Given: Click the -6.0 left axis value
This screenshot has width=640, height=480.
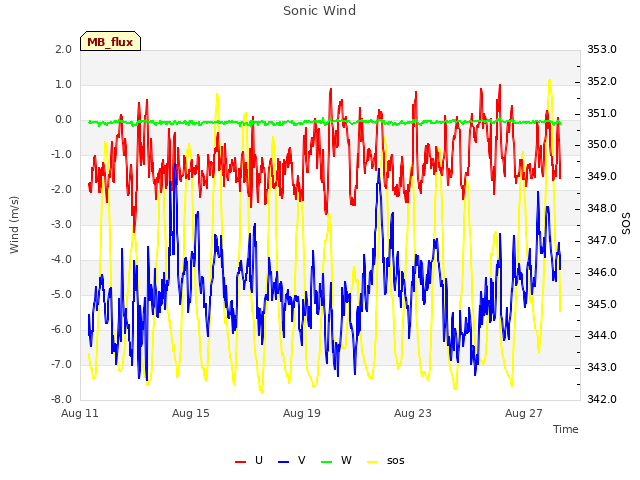Looking at the screenshot, I should tap(61, 330).
